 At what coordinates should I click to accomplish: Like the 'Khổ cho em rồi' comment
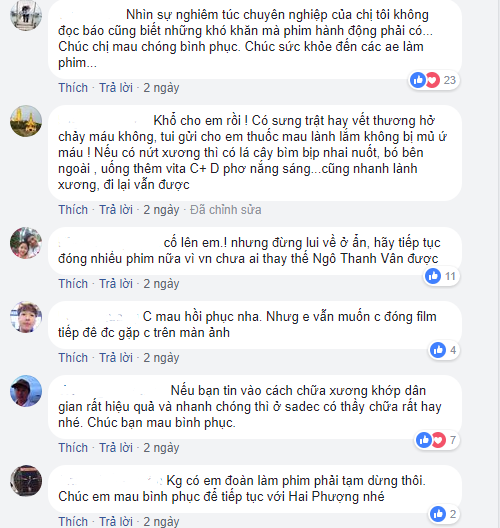73,210
